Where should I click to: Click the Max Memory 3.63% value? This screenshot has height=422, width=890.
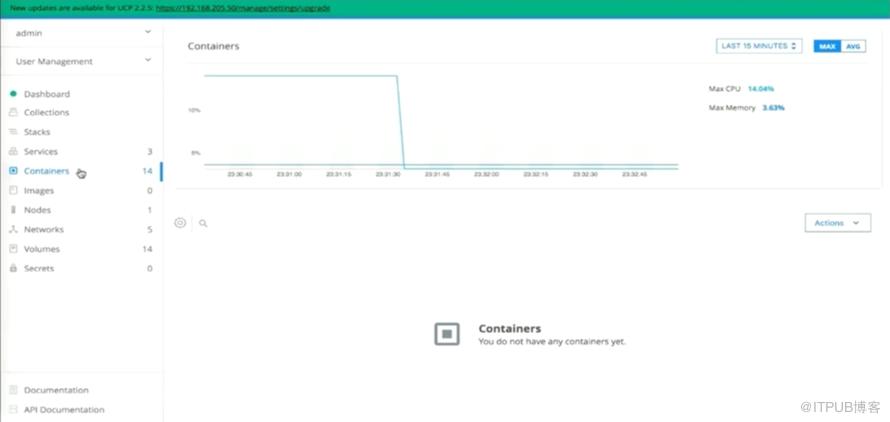tap(773, 108)
